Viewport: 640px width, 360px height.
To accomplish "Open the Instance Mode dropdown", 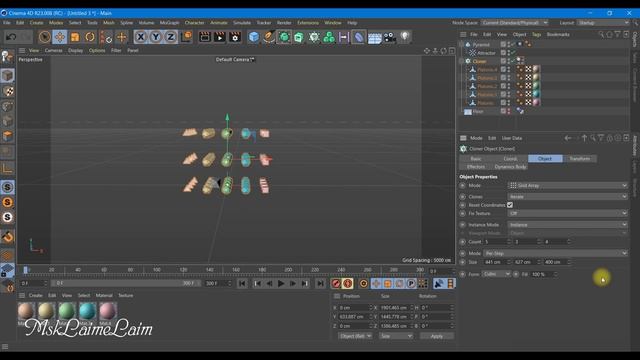I will click(x=567, y=225).
